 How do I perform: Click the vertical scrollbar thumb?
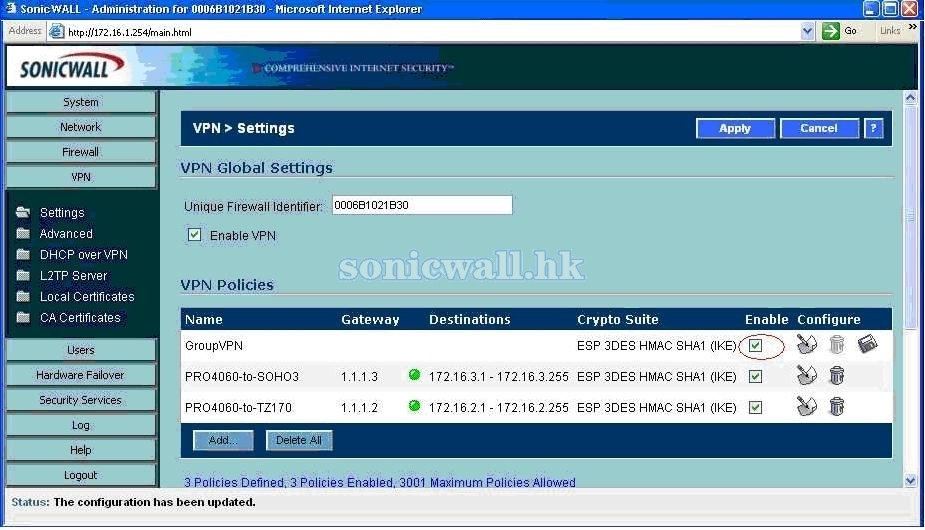coord(910,218)
